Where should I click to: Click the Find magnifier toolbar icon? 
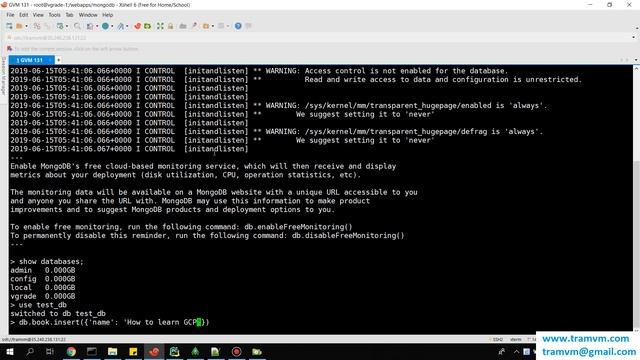pos(77,26)
